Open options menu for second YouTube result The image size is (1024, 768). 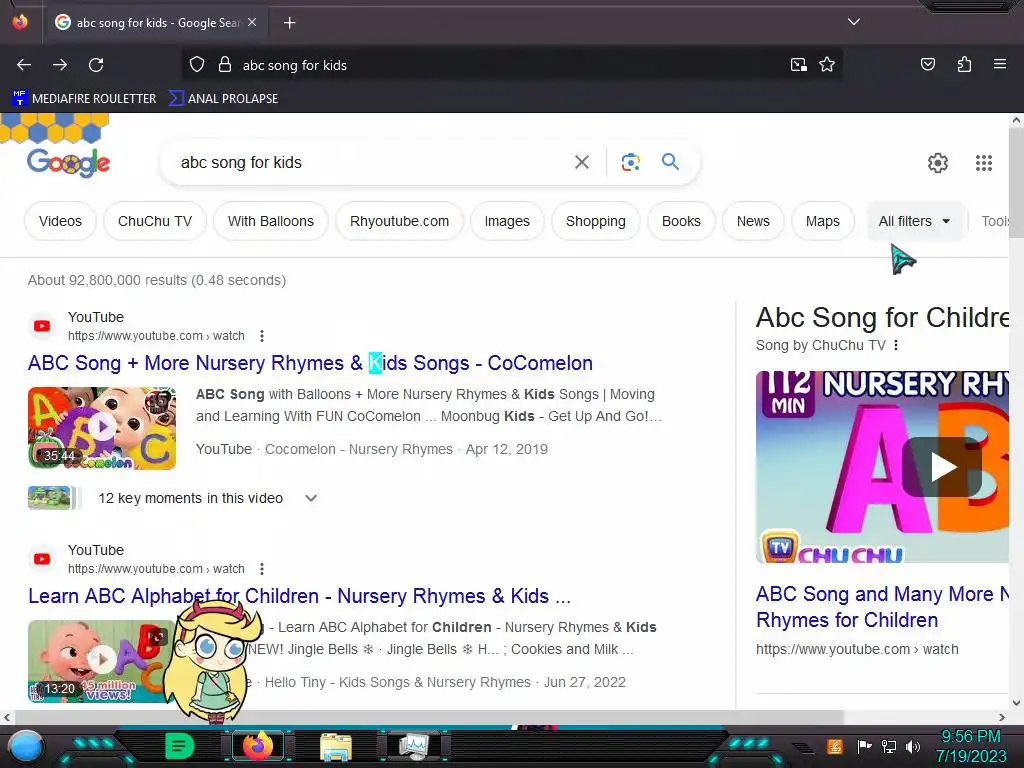(x=262, y=569)
